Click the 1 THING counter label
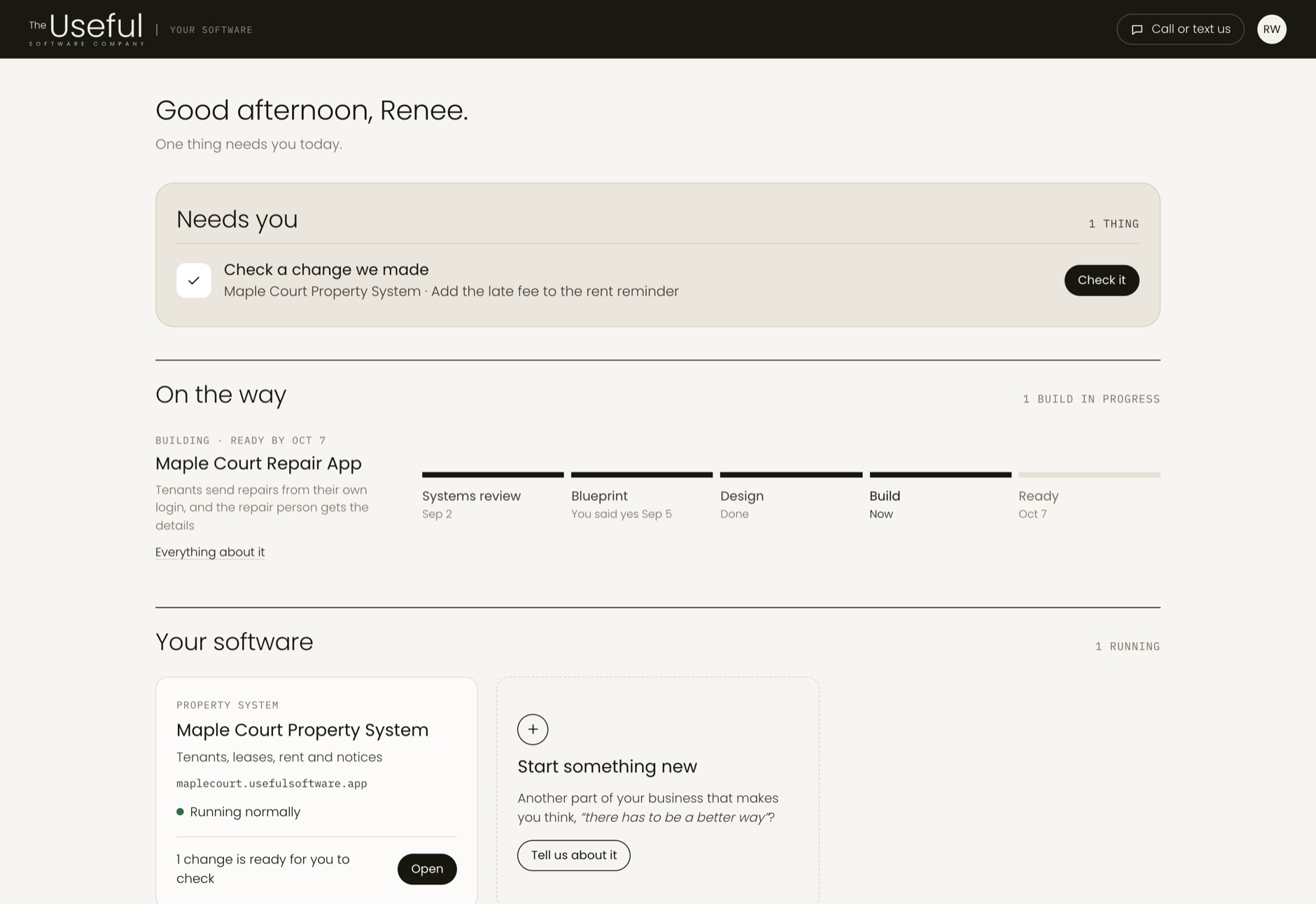The width and height of the screenshot is (1316, 904). [x=1114, y=224]
